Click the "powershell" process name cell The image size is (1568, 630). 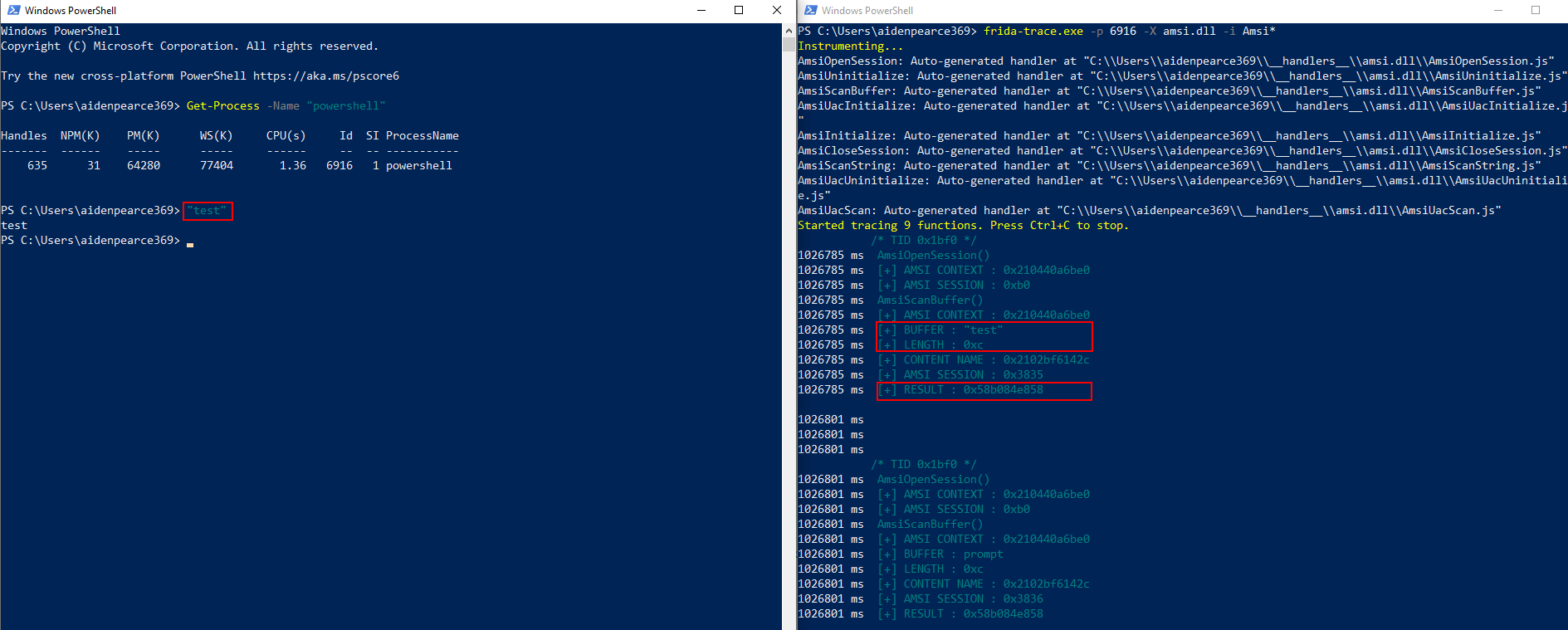419,165
